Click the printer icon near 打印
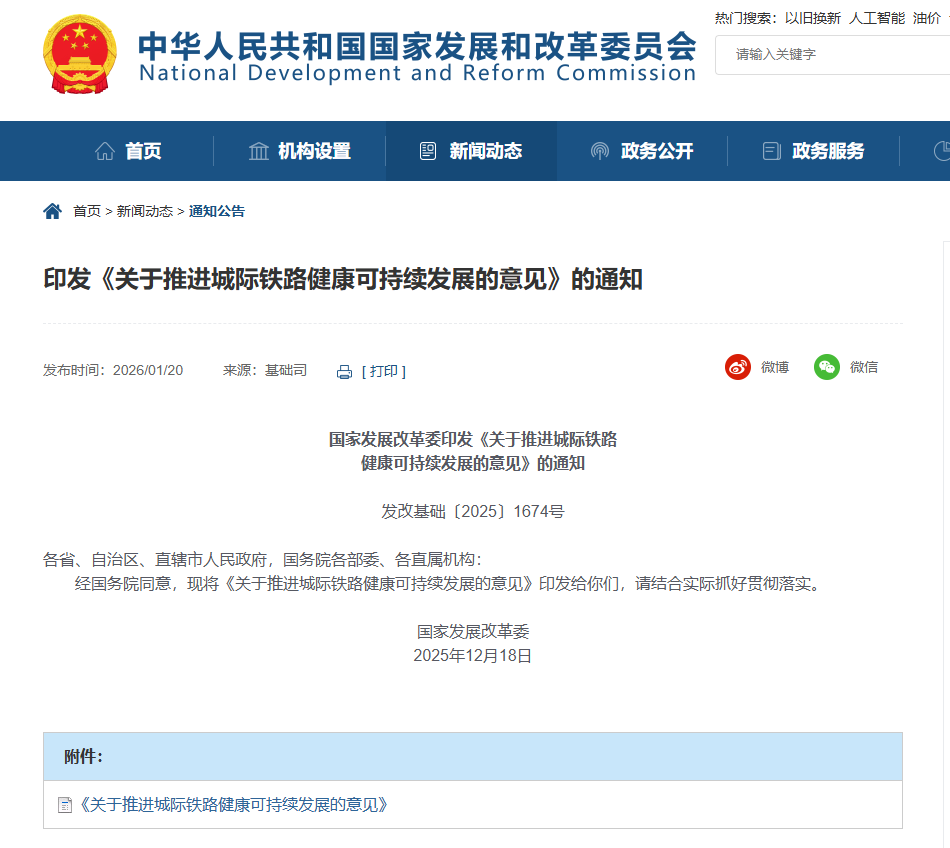 tap(344, 370)
